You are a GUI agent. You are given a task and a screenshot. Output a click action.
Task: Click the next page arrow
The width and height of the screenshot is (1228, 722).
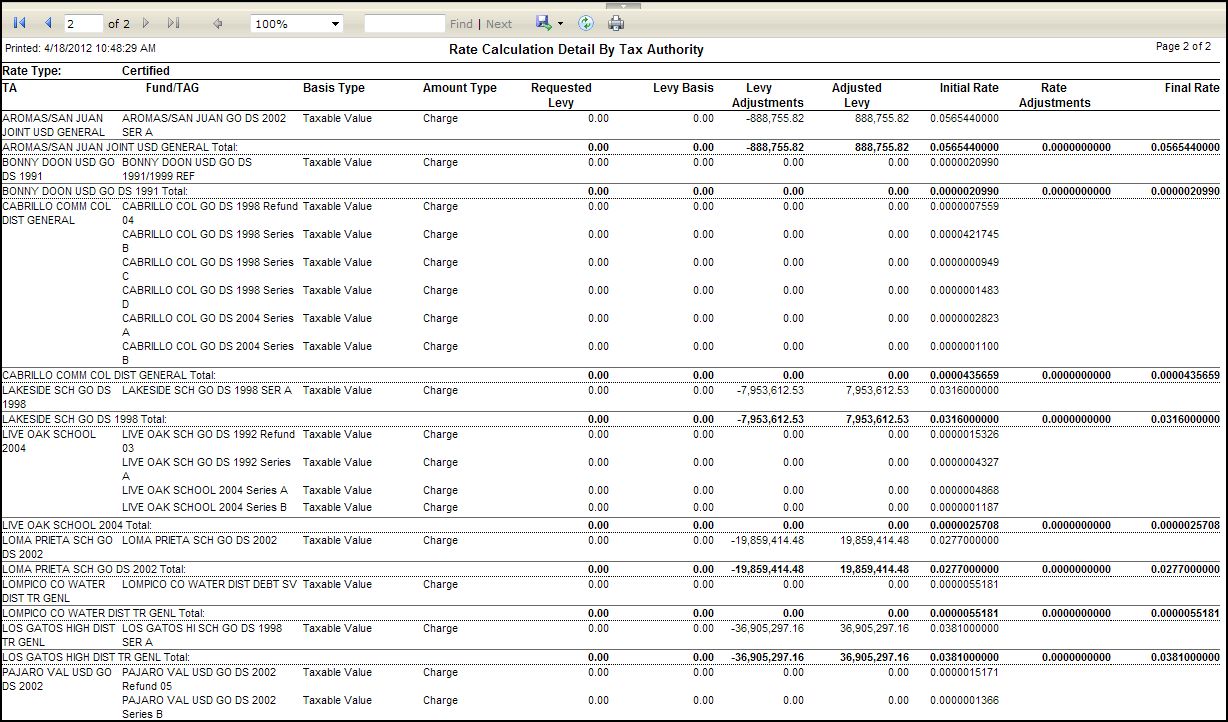(146, 23)
